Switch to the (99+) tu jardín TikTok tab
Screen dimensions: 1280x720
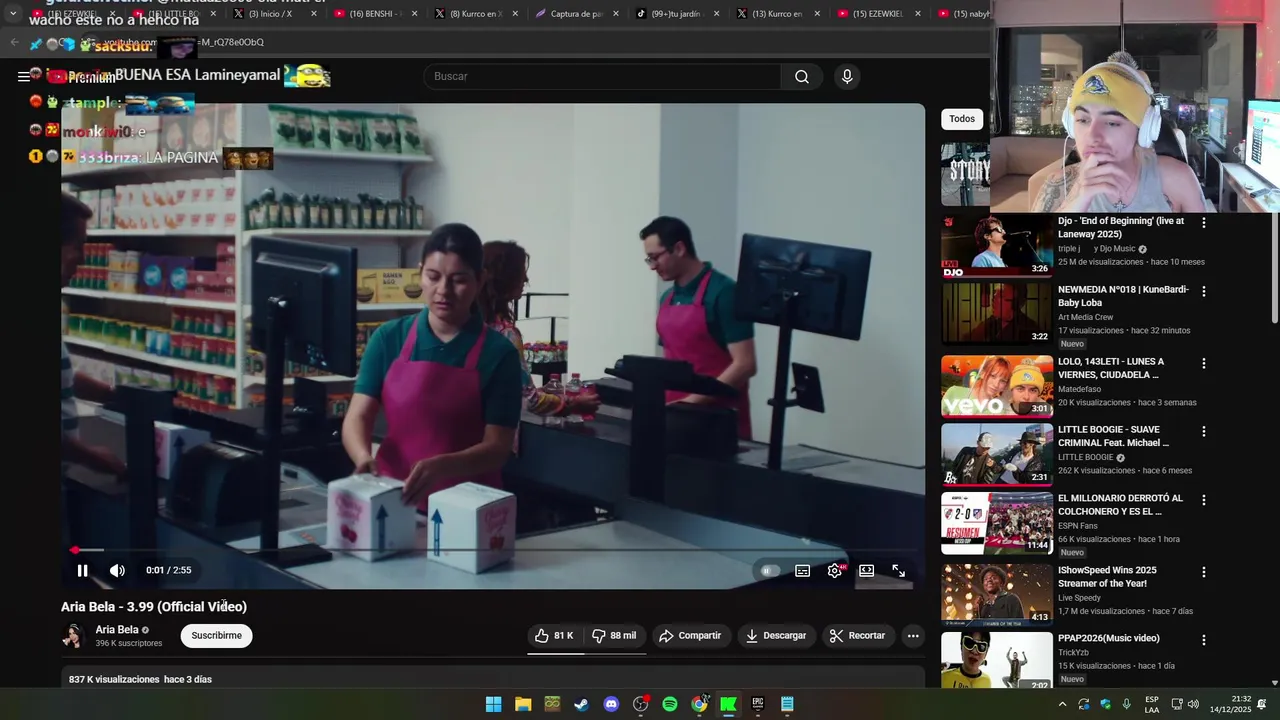coord(677,14)
